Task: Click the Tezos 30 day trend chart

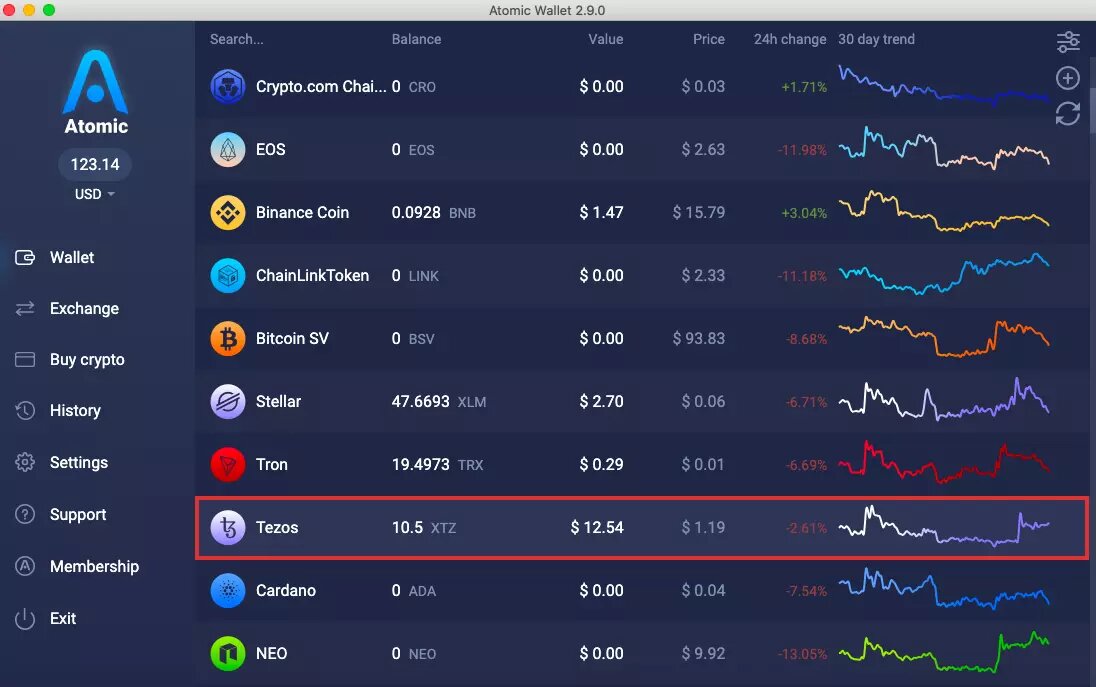Action: click(944, 526)
